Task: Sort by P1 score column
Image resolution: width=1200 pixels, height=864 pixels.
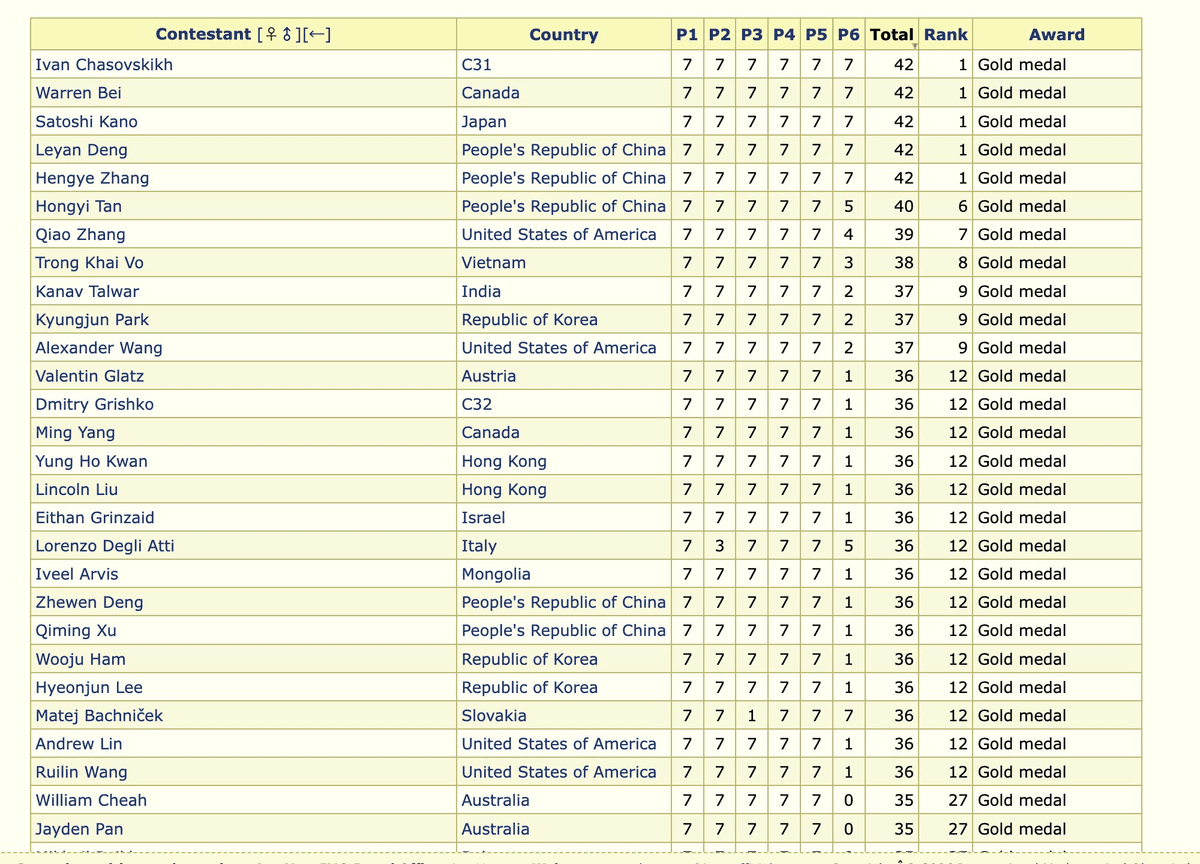Action: (687, 35)
